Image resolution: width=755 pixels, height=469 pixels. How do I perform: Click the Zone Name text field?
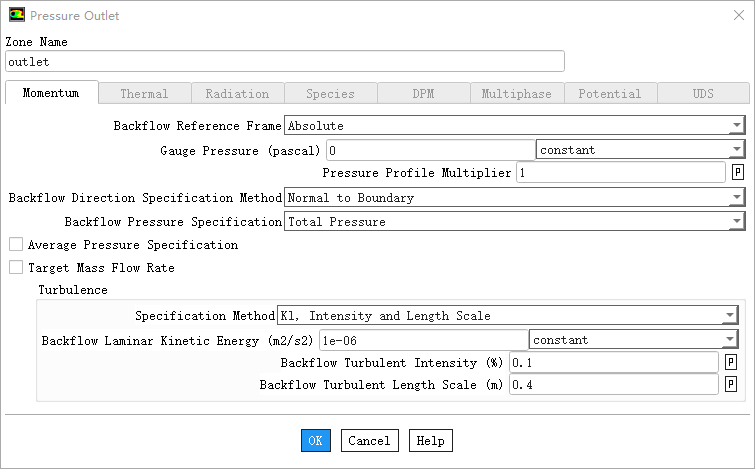pos(284,62)
